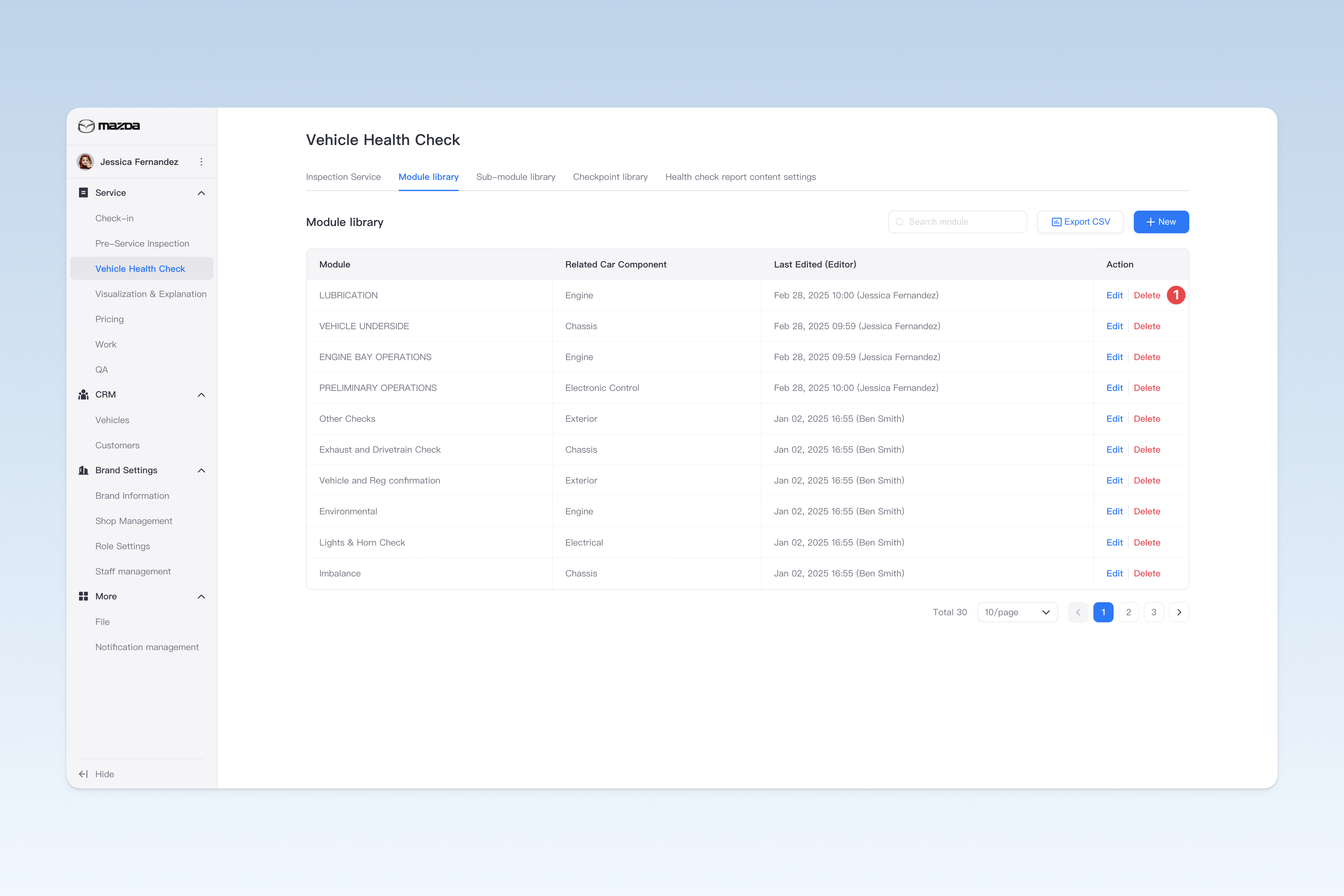The height and width of the screenshot is (896, 1344).
Task: Open the 10/page size dropdown
Action: [1017, 612]
